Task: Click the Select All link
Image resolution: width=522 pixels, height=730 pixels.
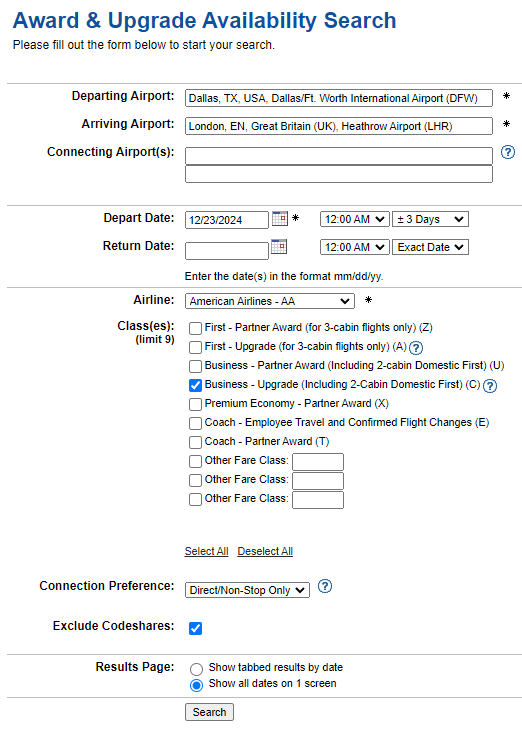Action: point(206,551)
